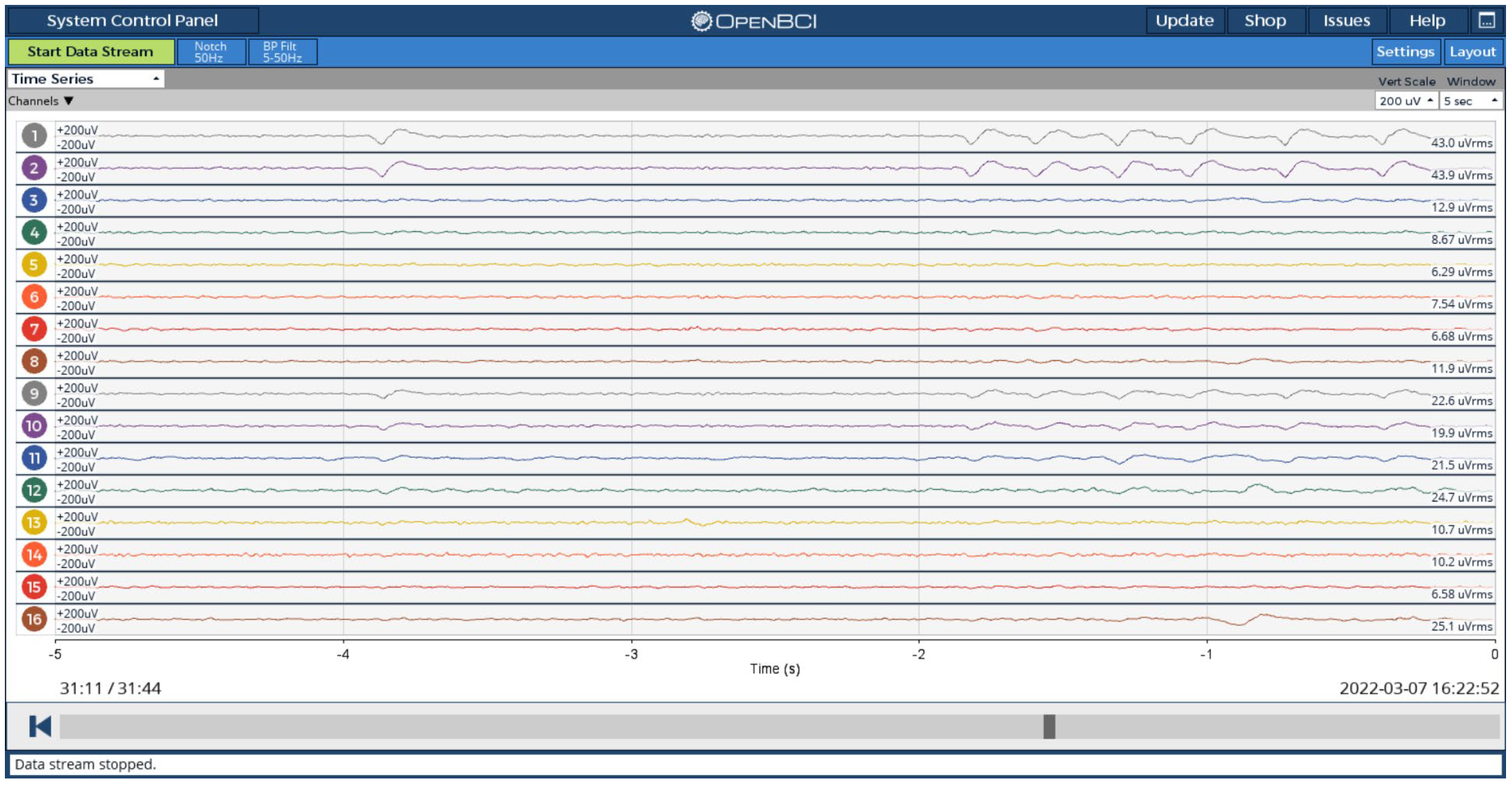
Task: Toggle the Notch 50Hz filter
Action: coord(211,52)
